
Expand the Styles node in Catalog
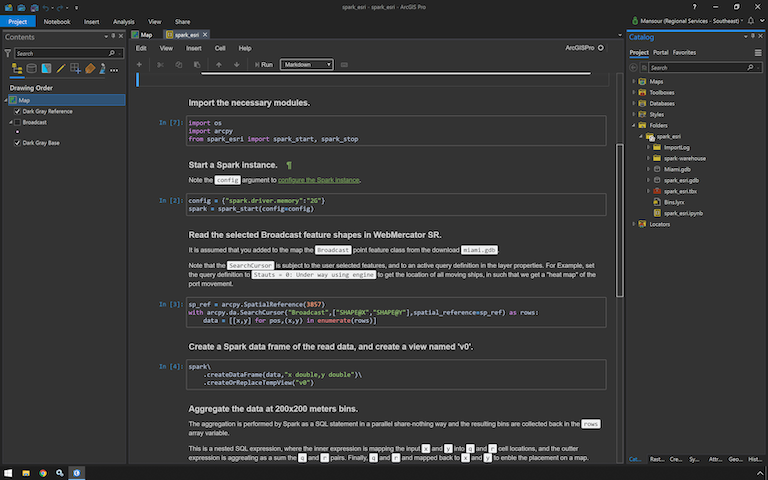pos(633,114)
